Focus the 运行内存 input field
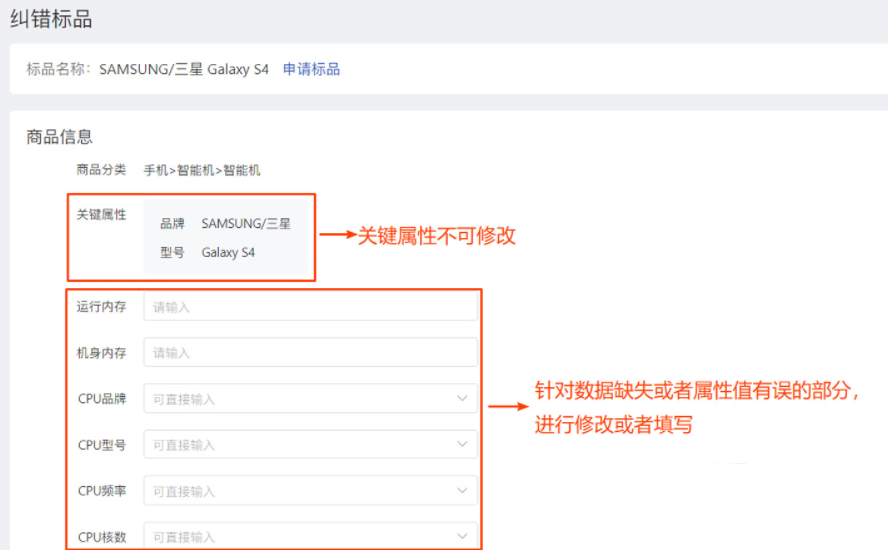The image size is (888, 550). coord(310,307)
